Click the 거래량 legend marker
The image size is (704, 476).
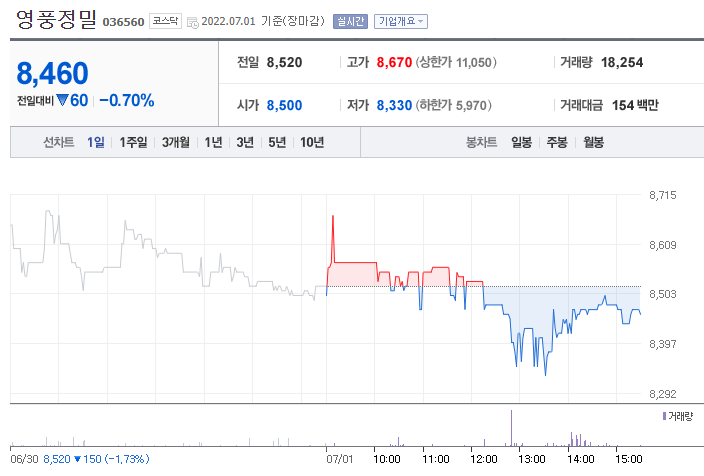pyautogui.click(x=664, y=416)
